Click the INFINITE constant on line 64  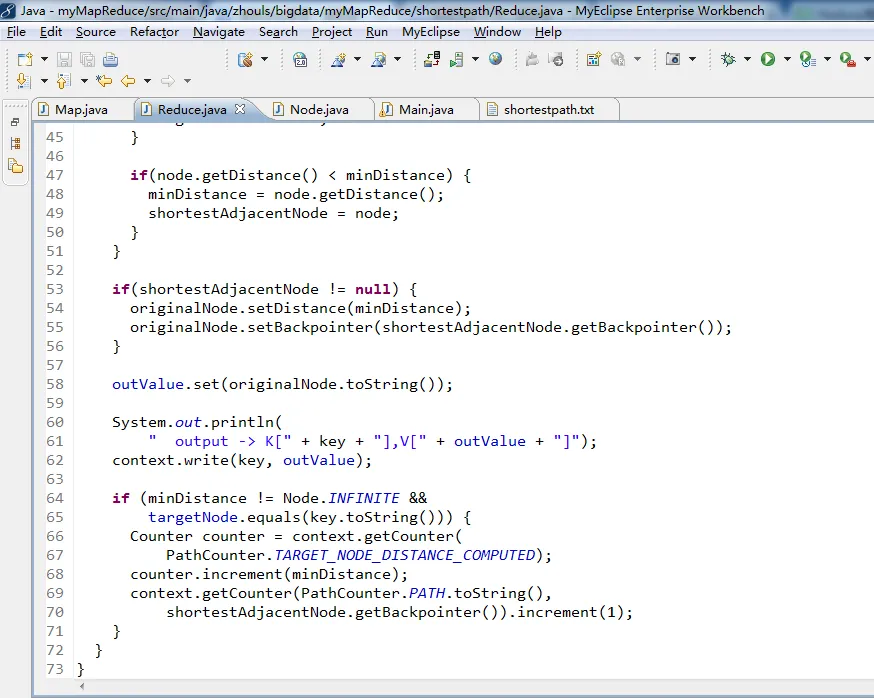coord(363,498)
